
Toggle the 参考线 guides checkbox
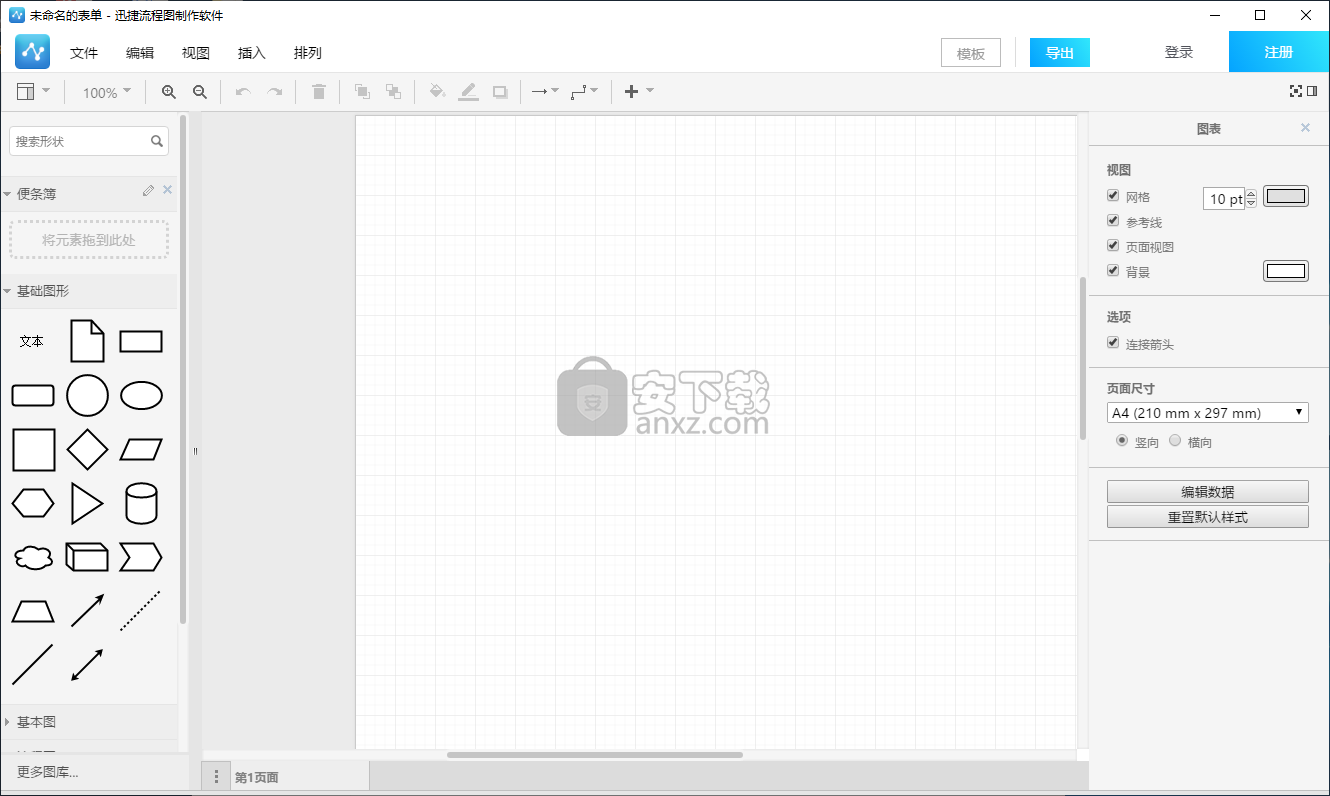point(1113,221)
